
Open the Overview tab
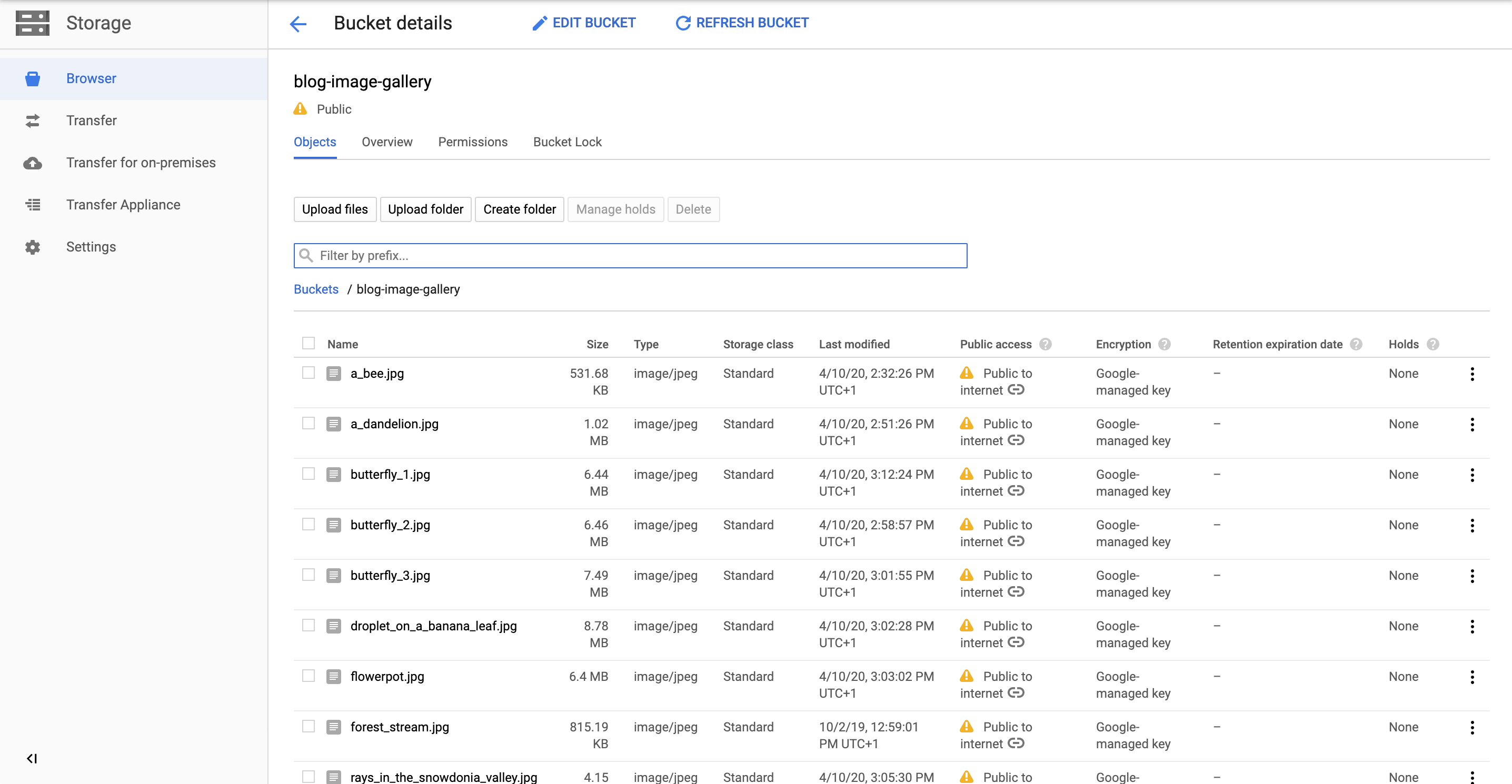pos(387,142)
